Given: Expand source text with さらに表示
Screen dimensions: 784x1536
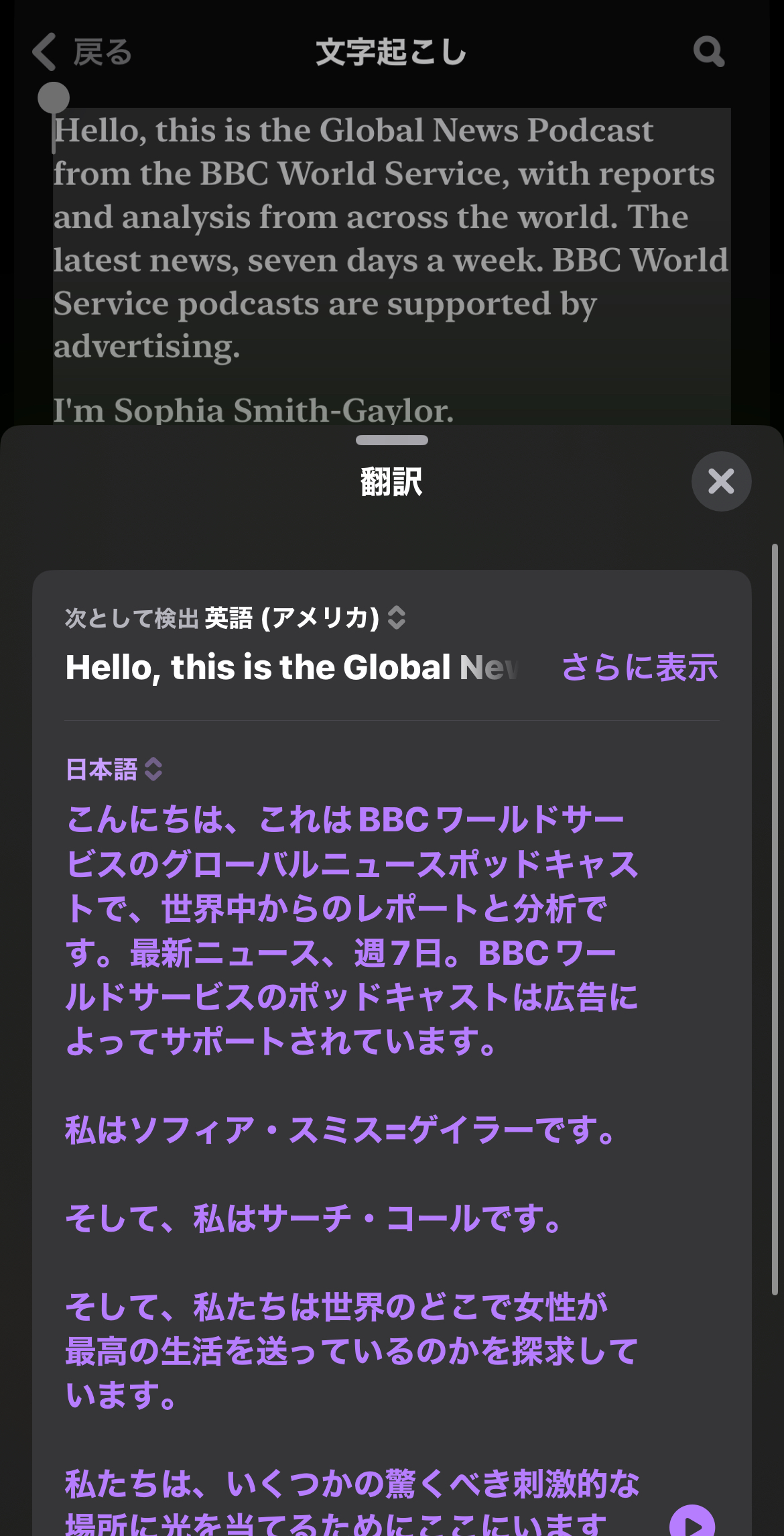Looking at the screenshot, I should coord(639,668).
